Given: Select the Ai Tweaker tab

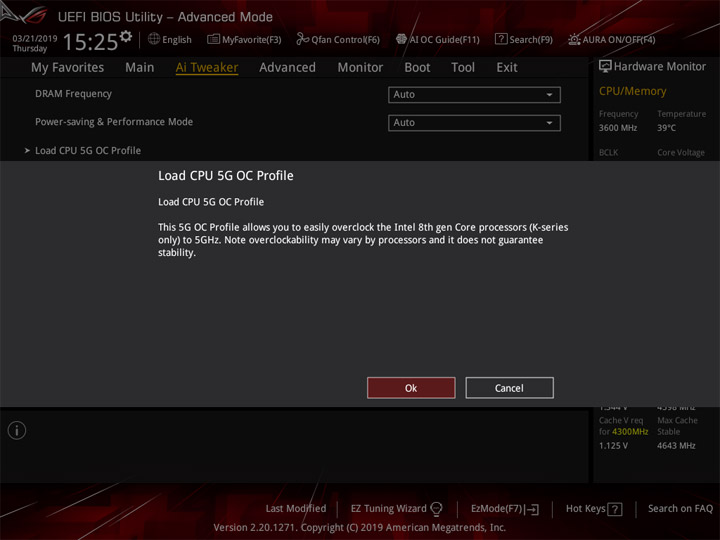Looking at the screenshot, I should pyautogui.click(x=207, y=68).
